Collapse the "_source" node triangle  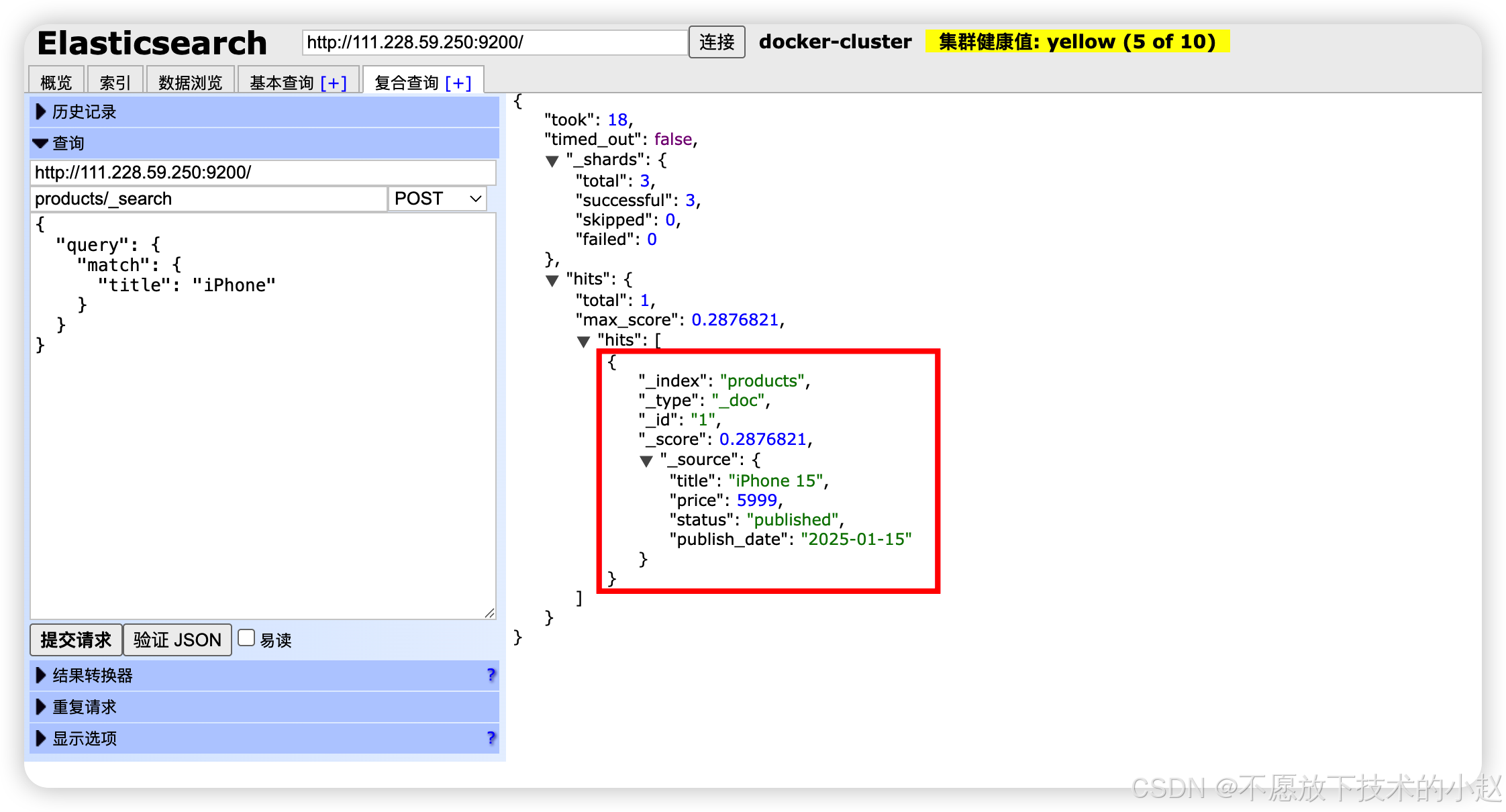click(646, 461)
